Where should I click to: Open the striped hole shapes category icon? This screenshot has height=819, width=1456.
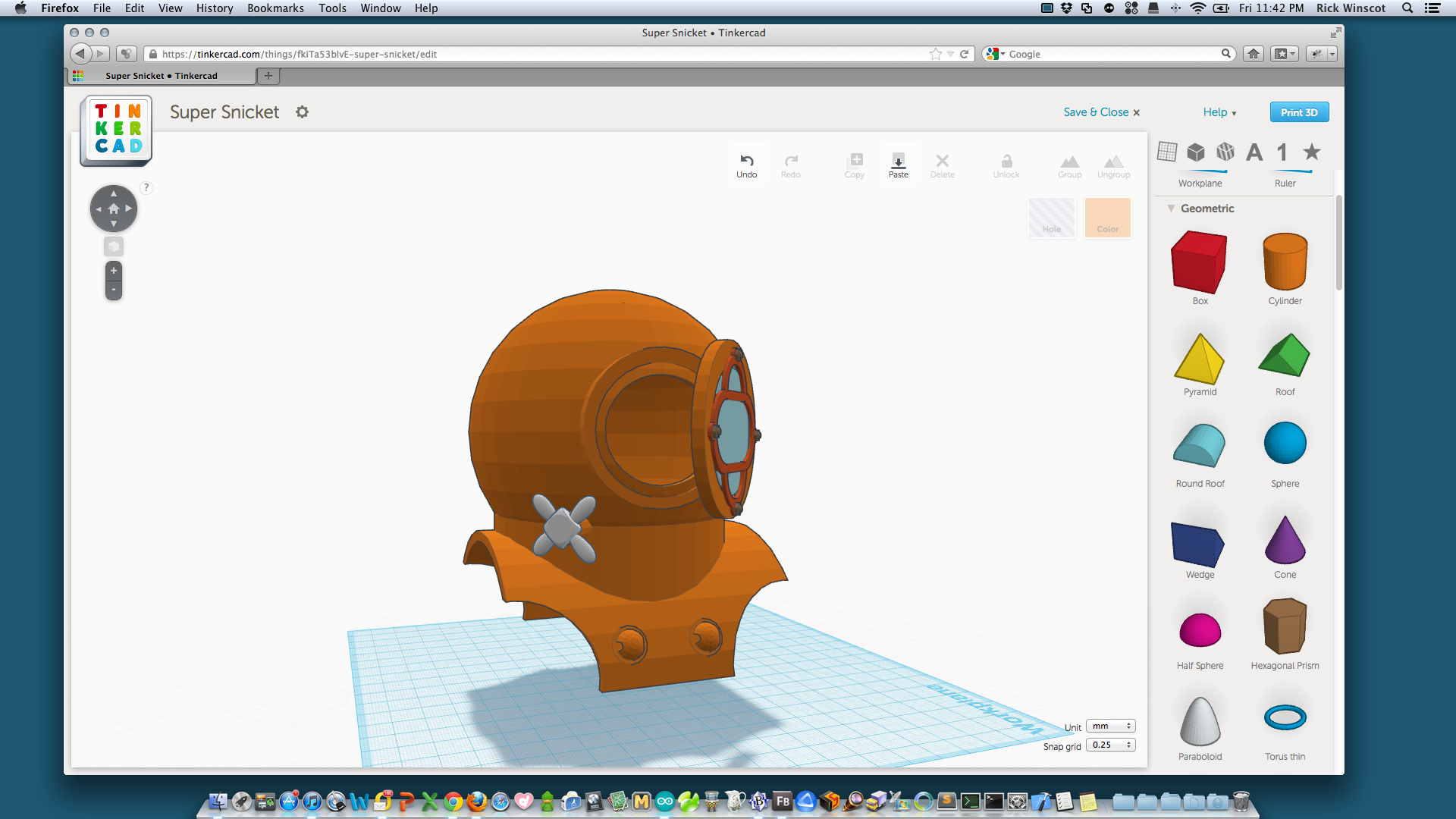1225,152
